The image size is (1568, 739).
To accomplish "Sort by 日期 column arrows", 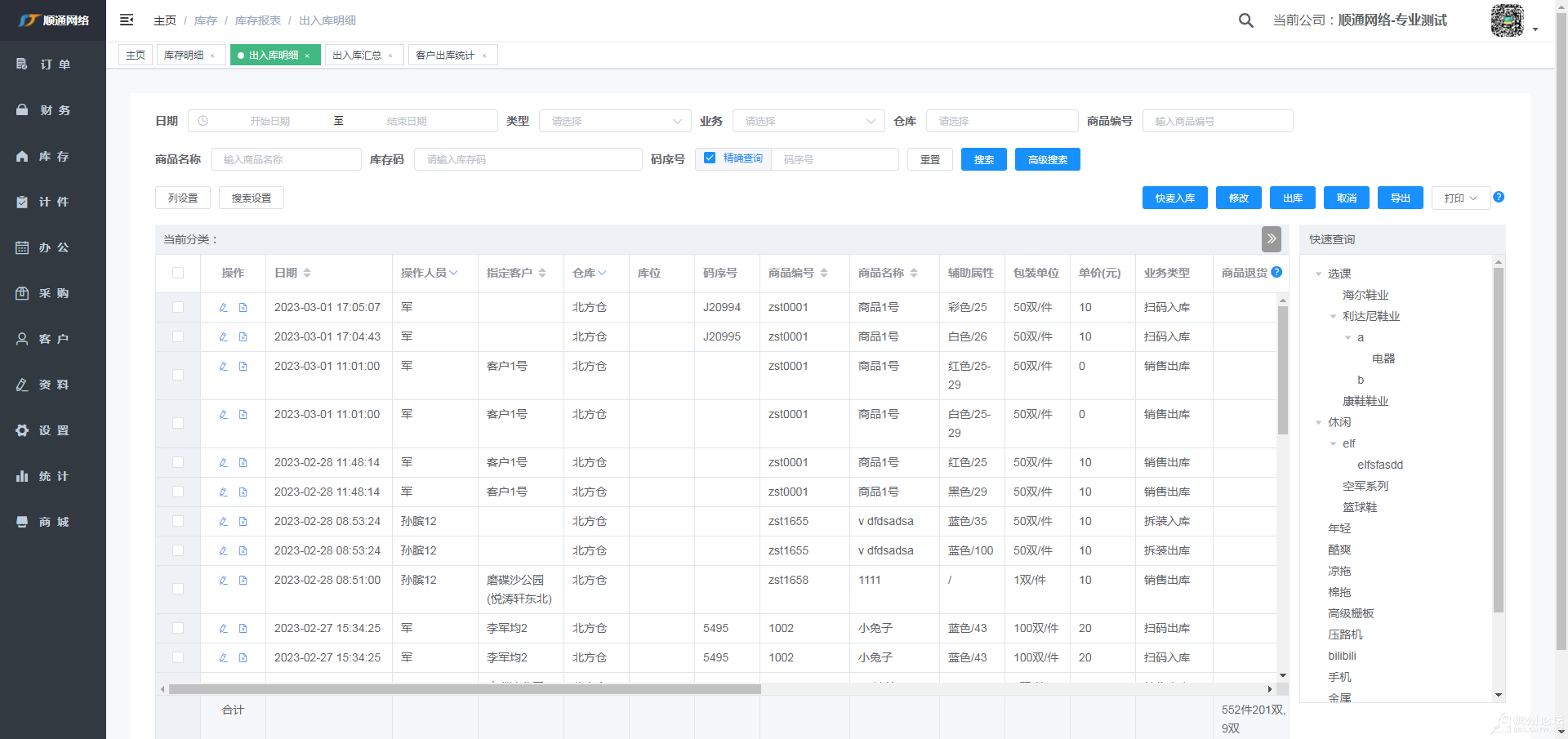I will coord(307,273).
